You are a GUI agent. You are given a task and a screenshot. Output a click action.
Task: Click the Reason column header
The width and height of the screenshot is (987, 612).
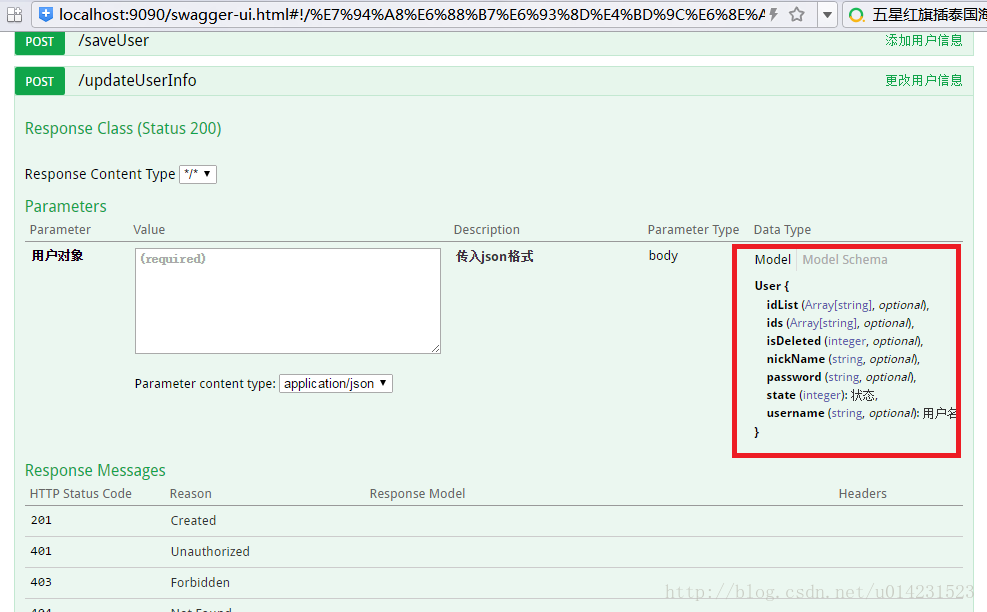tap(191, 494)
